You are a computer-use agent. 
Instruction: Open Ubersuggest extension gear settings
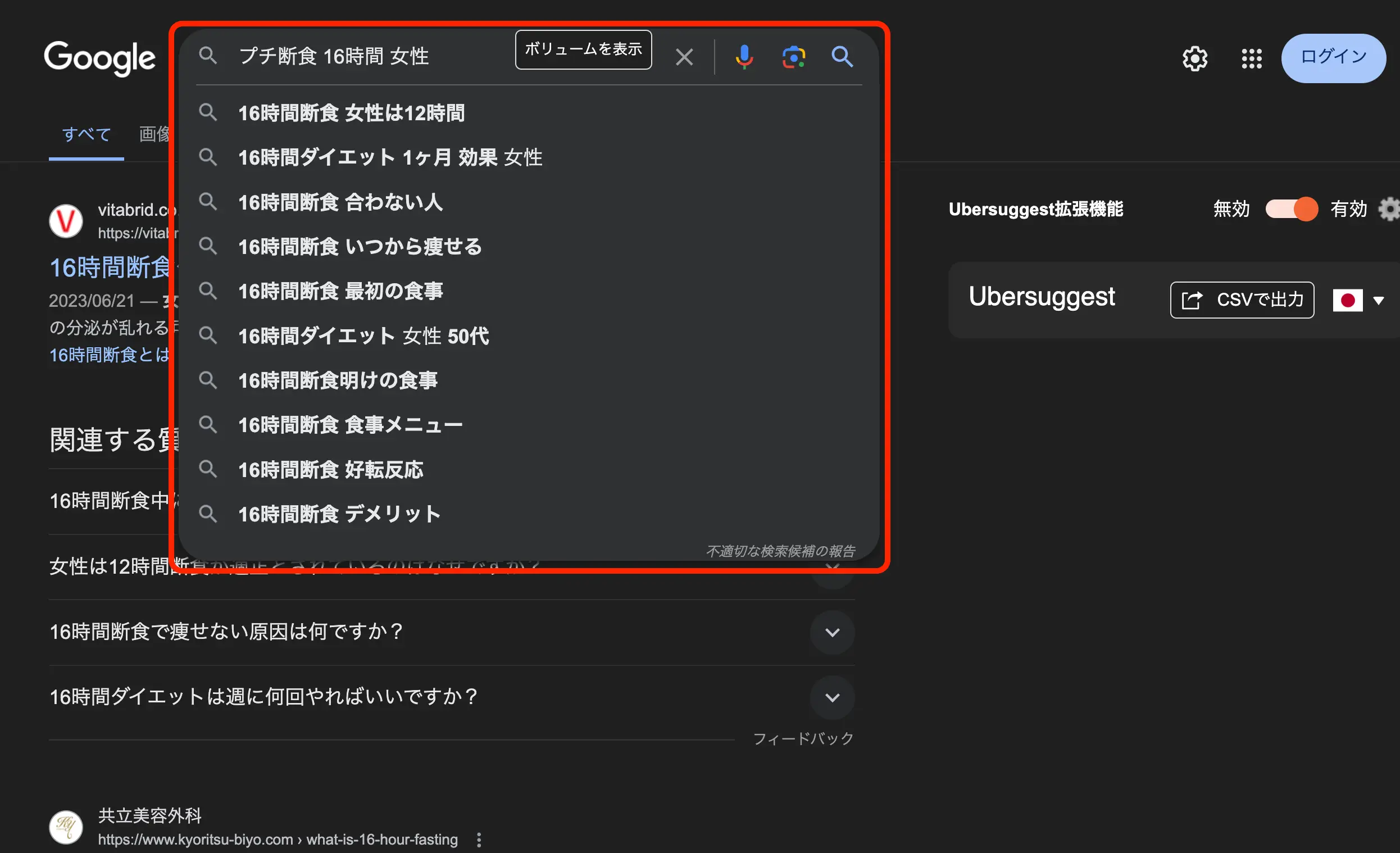coord(1389,209)
